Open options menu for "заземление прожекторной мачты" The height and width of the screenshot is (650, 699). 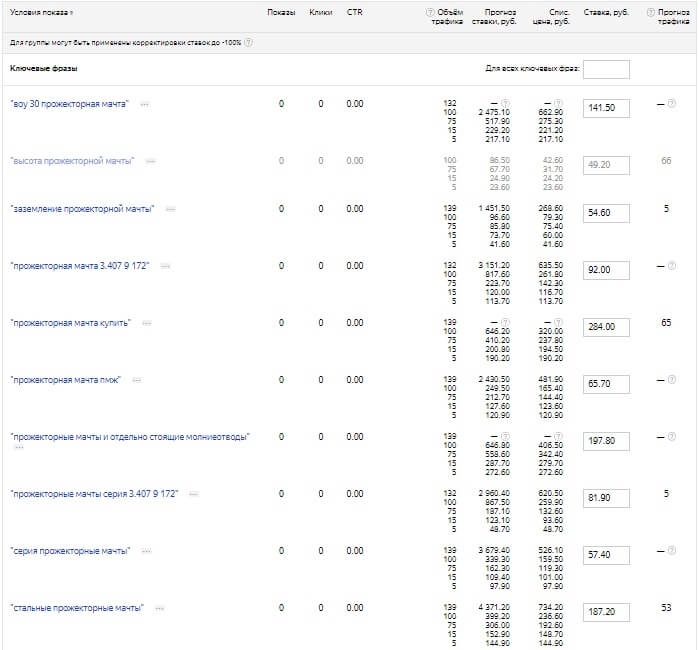point(170,210)
